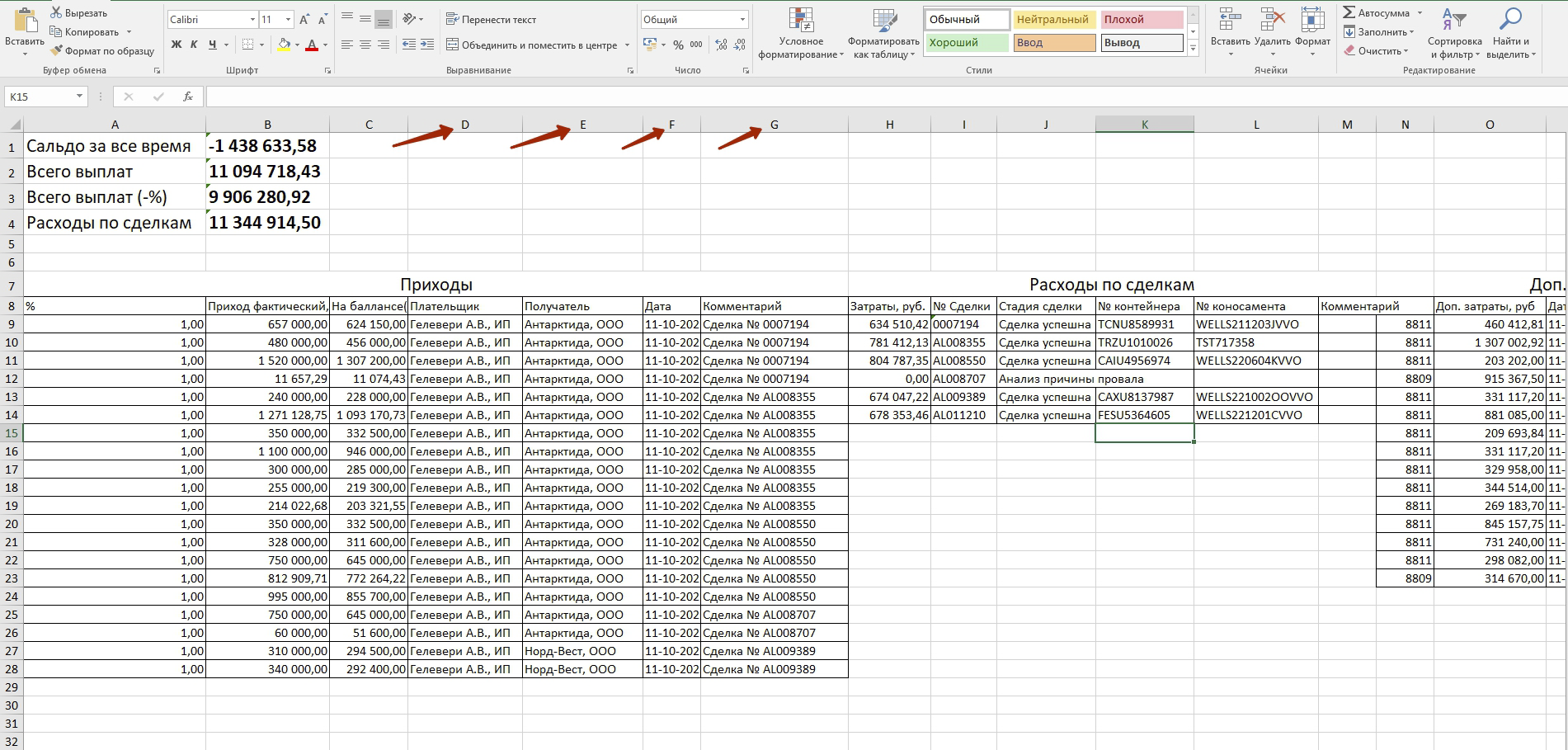Open the underline style dropdown arrow

coord(226,45)
